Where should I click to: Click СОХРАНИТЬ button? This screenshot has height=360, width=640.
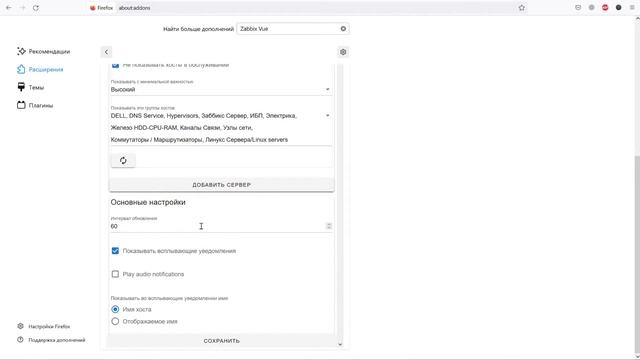(x=222, y=341)
